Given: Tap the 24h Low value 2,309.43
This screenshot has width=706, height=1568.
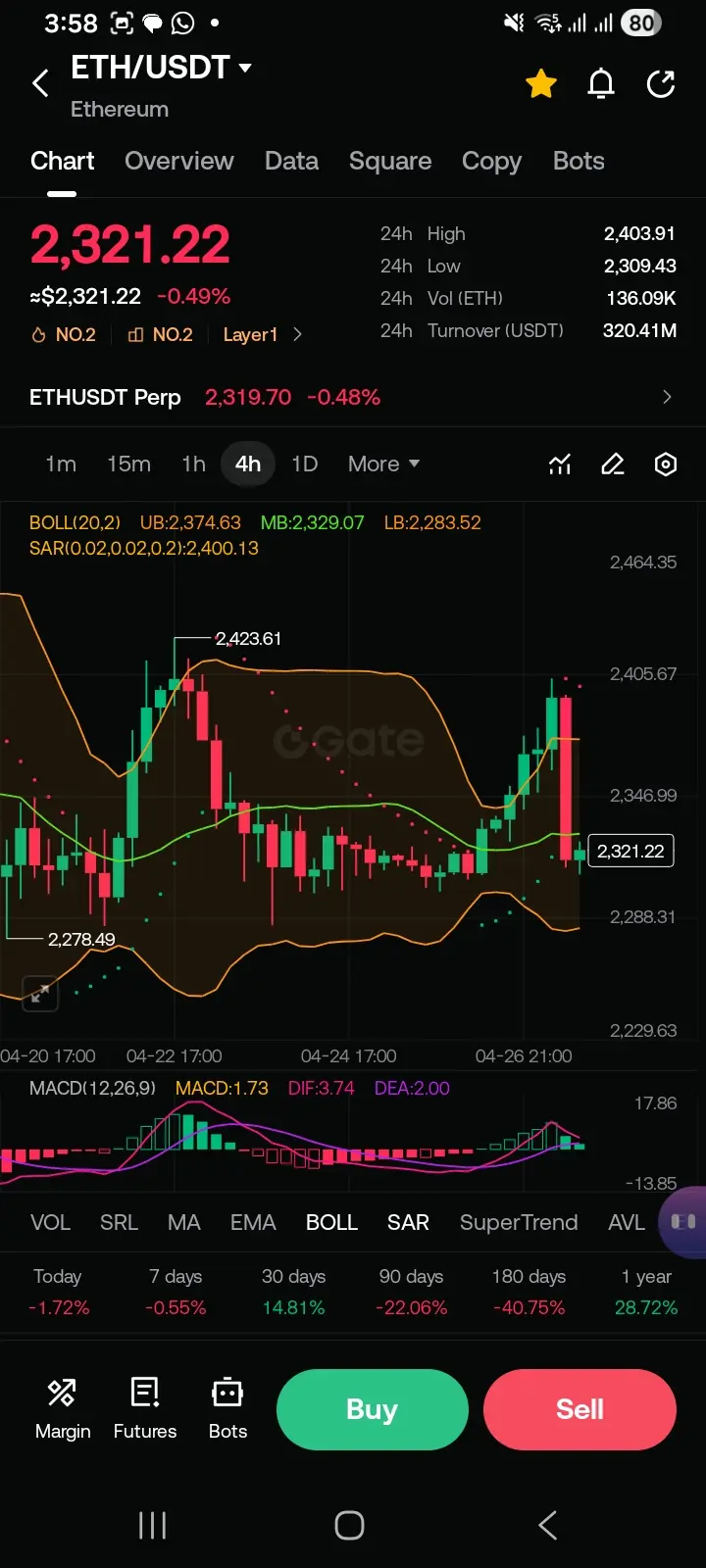Looking at the screenshot, I should (639, 266).
